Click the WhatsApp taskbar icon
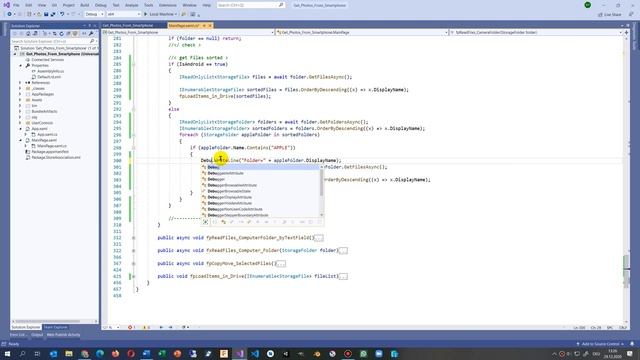640x360 pixels. [x=363, y=353]
